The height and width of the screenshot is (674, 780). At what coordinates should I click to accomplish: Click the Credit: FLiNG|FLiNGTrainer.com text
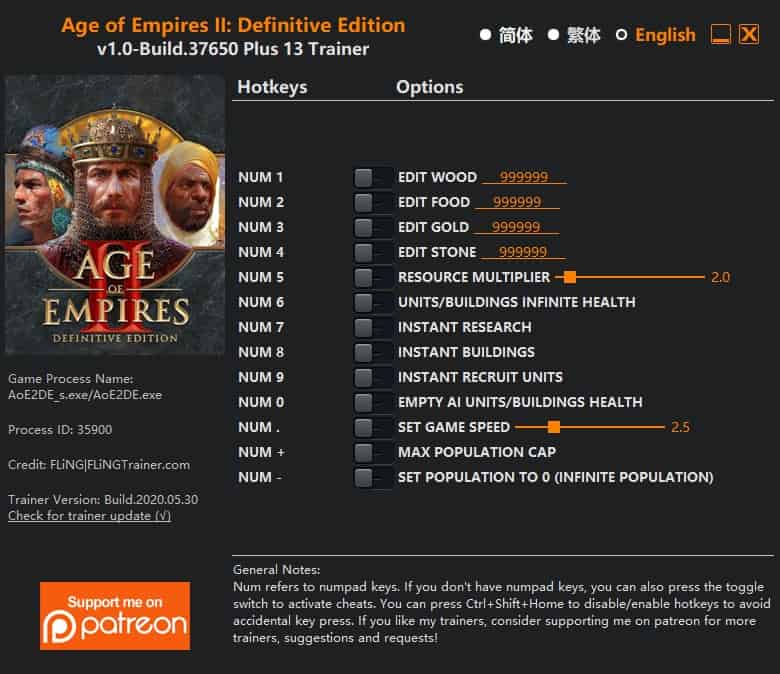point(99,465)
